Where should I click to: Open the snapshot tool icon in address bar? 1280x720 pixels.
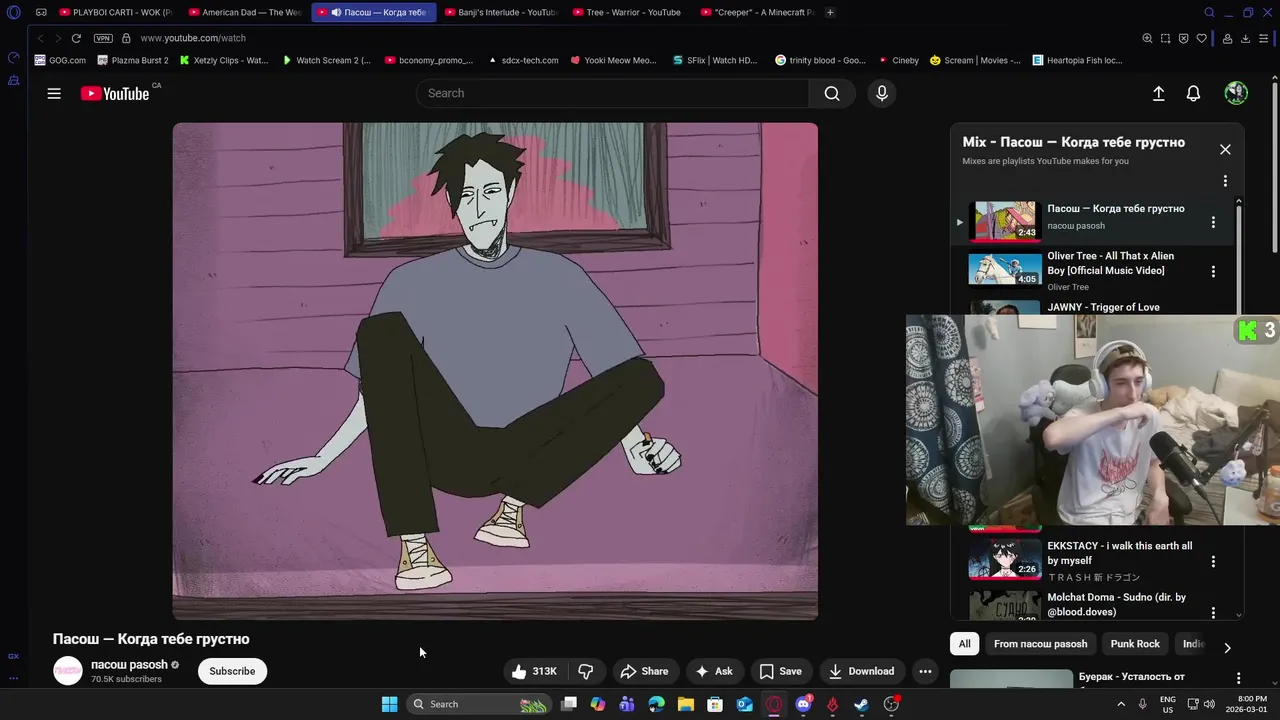[1165, 38]
